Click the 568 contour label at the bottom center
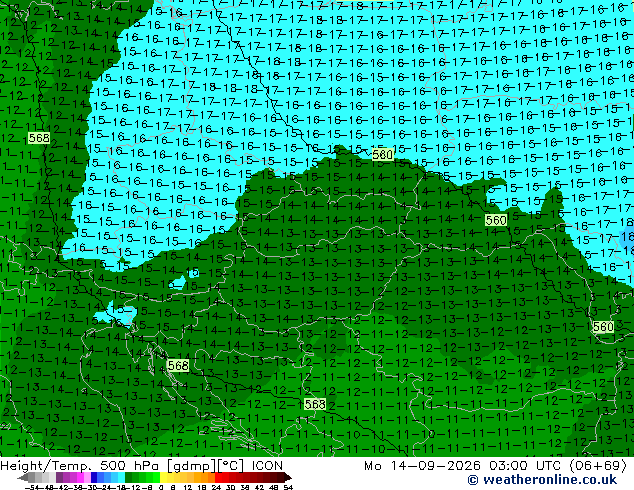This screenshot has height=490, width=634. (x=315, y=404)
